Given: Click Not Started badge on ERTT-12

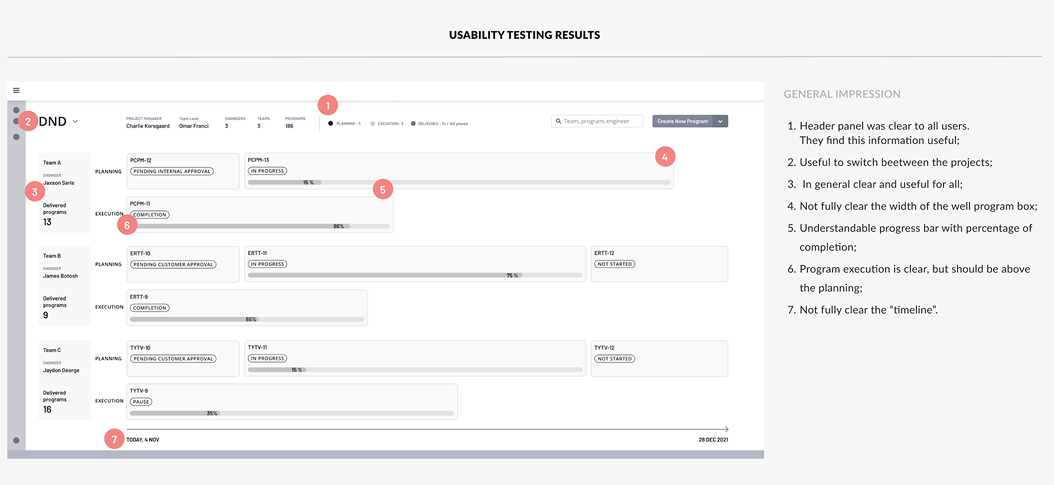Looking at the screenshot, I should point(615,264).
